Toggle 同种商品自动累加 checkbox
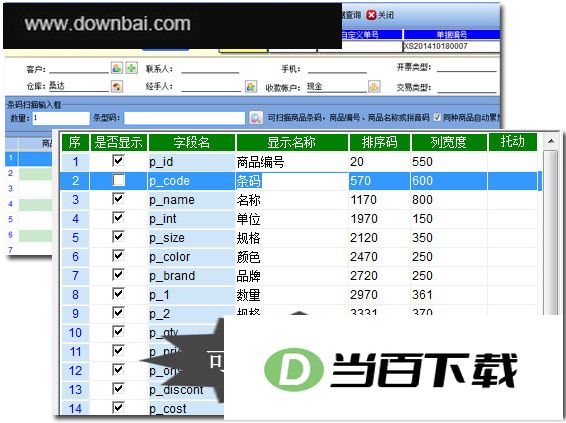The height and width of the screenshot is (423, 566). [x=437, y=117]
